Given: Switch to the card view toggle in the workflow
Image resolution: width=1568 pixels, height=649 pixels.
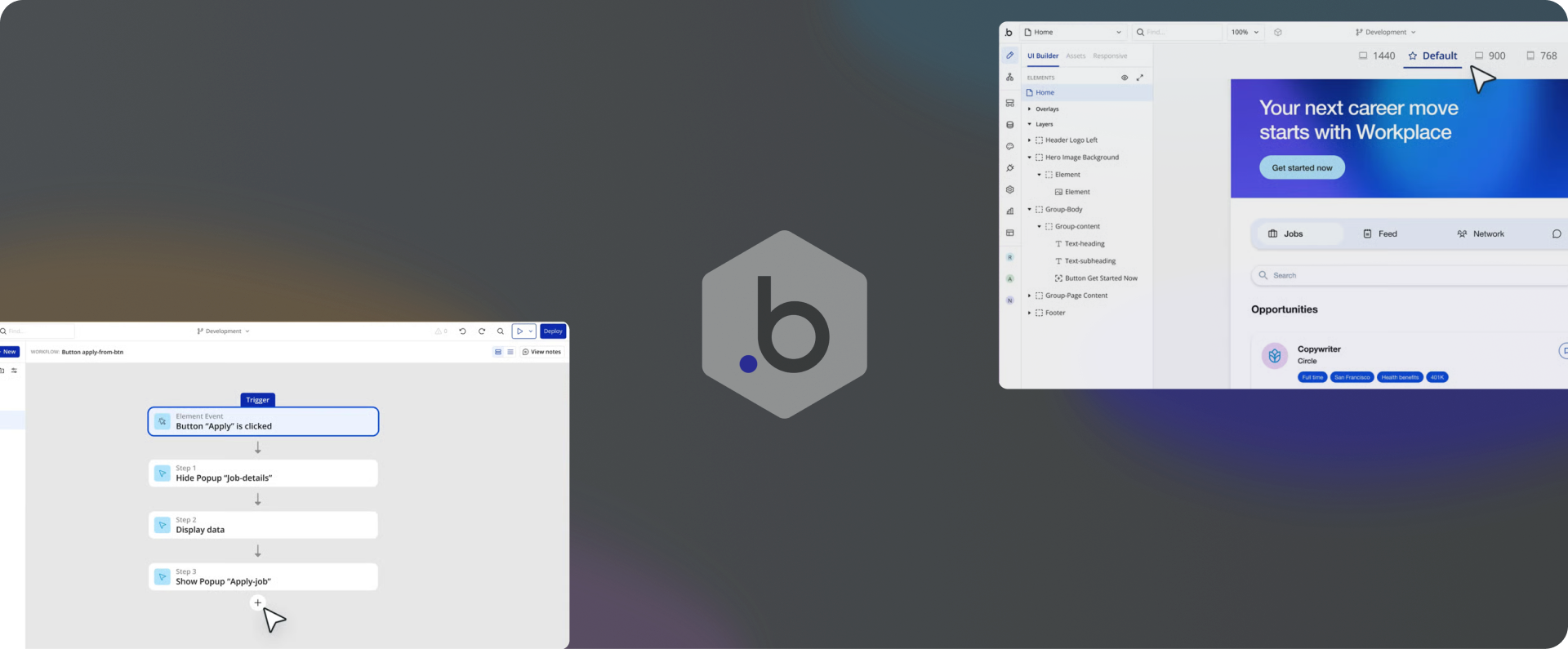Looking at the screenshot, I should (x=498, y=352).
